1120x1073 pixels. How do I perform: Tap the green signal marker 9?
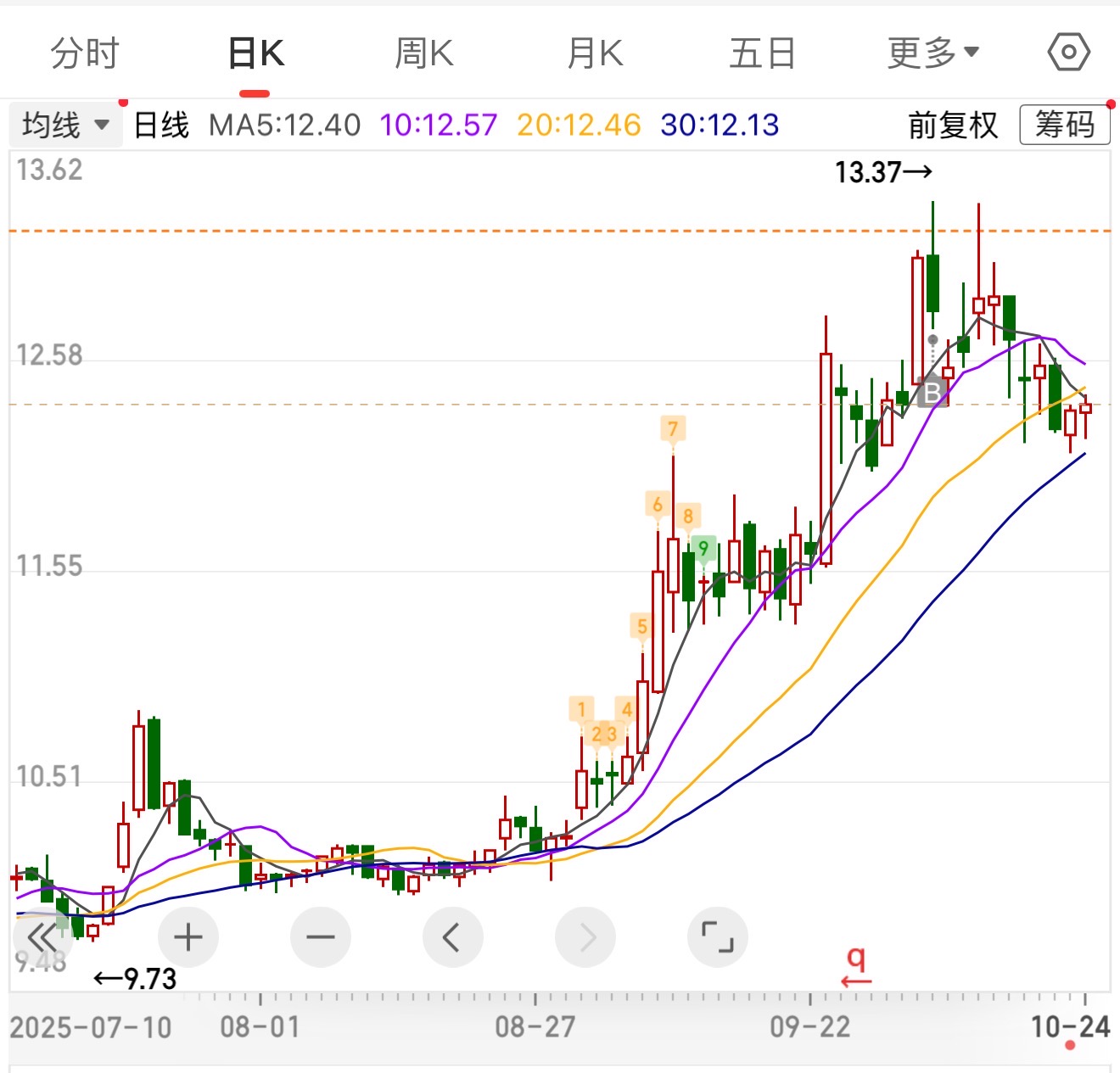click(x=703, y=548)
